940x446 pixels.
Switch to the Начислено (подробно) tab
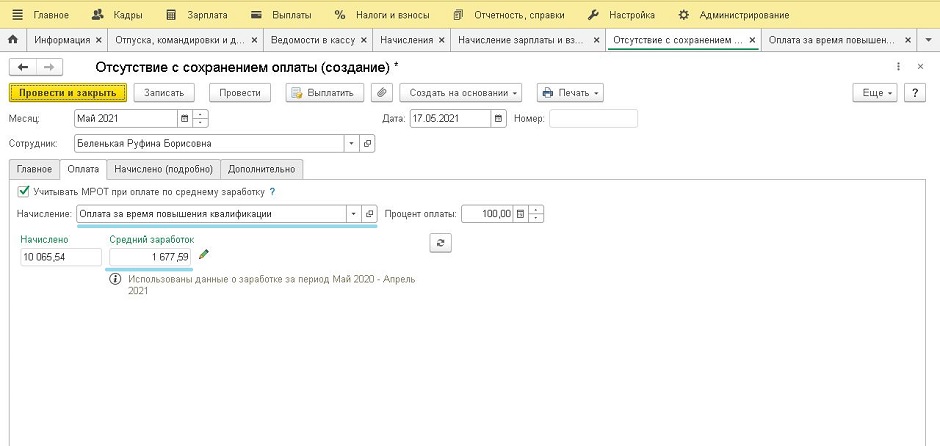pyautogui.click(x=163, y=169)
